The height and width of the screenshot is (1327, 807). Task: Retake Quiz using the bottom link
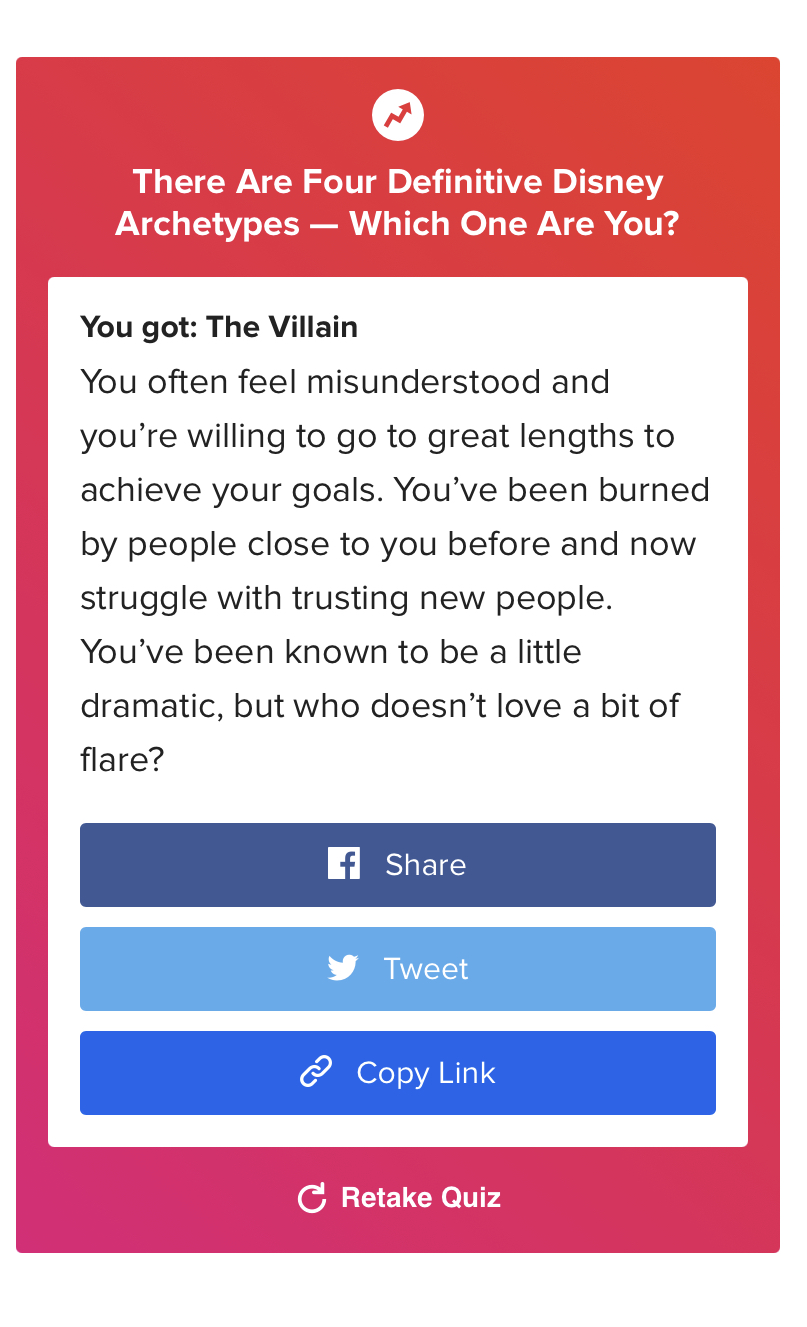[400, 1198]
